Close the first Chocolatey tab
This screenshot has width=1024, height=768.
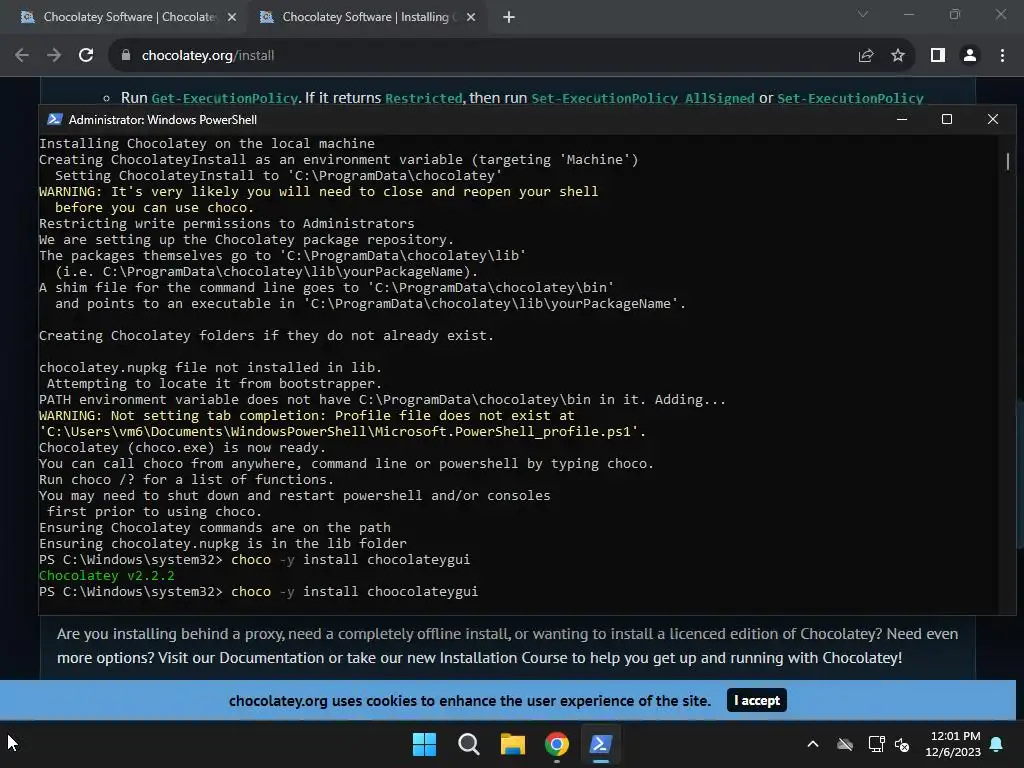[x=232, y=18]
